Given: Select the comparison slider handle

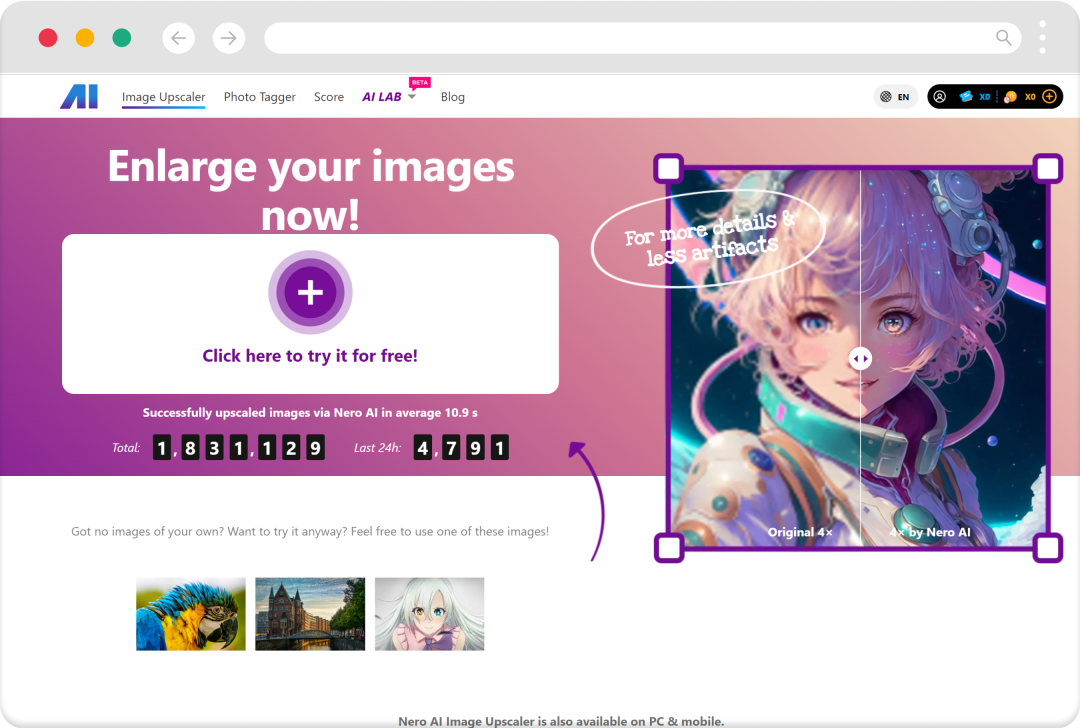Looking at the screenshot, I should [x=860, y=359].
